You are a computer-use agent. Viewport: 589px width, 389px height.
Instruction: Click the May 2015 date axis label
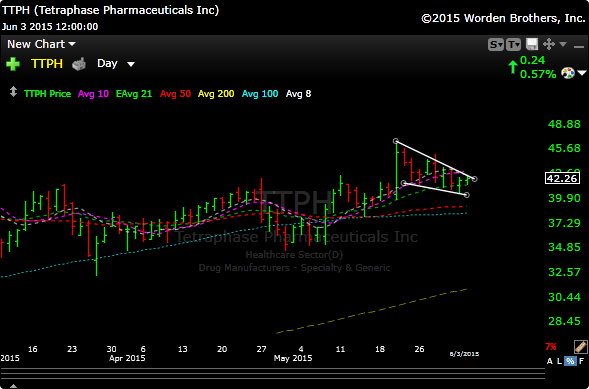coord(293,358)
